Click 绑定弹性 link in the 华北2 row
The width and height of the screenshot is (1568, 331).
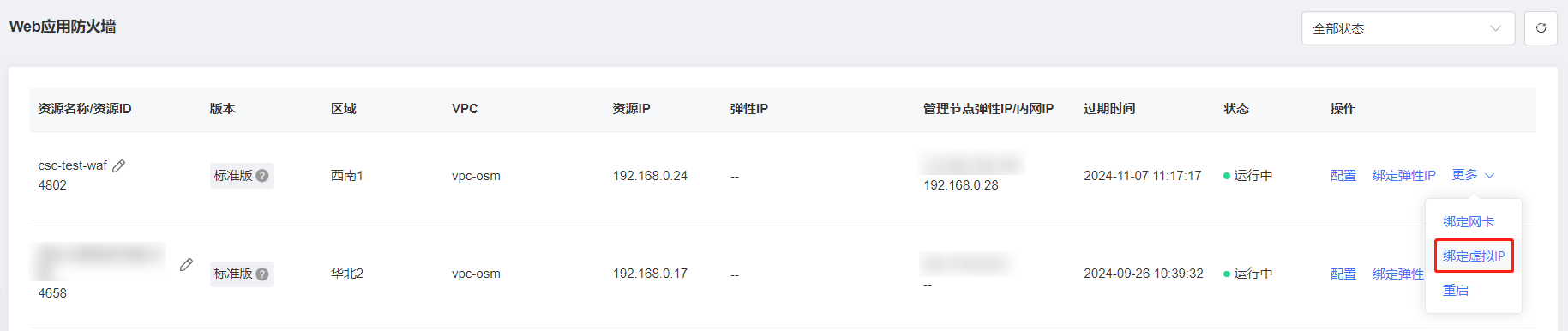click(1397, 274)
